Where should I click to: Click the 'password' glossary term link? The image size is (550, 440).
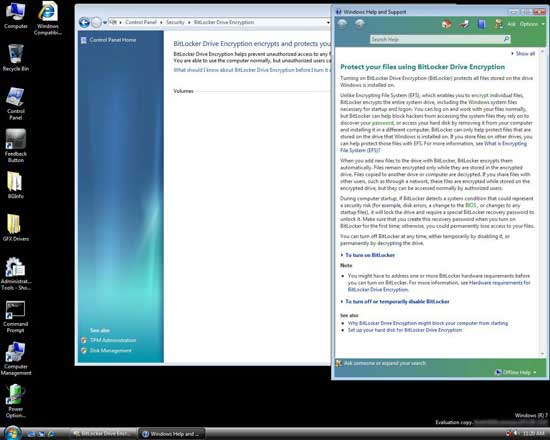383,123
